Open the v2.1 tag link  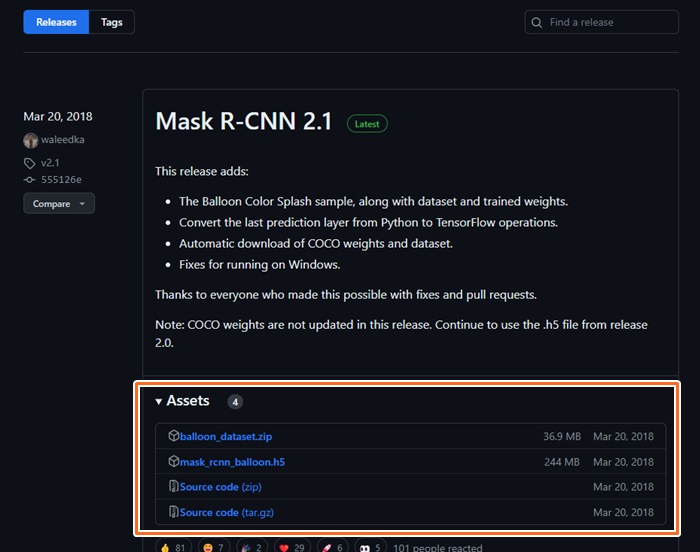(50, 163)
